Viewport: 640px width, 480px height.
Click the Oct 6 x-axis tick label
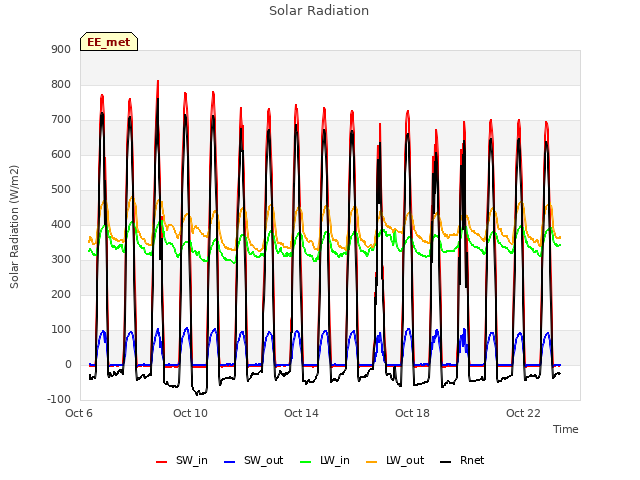tap(79, 413)
